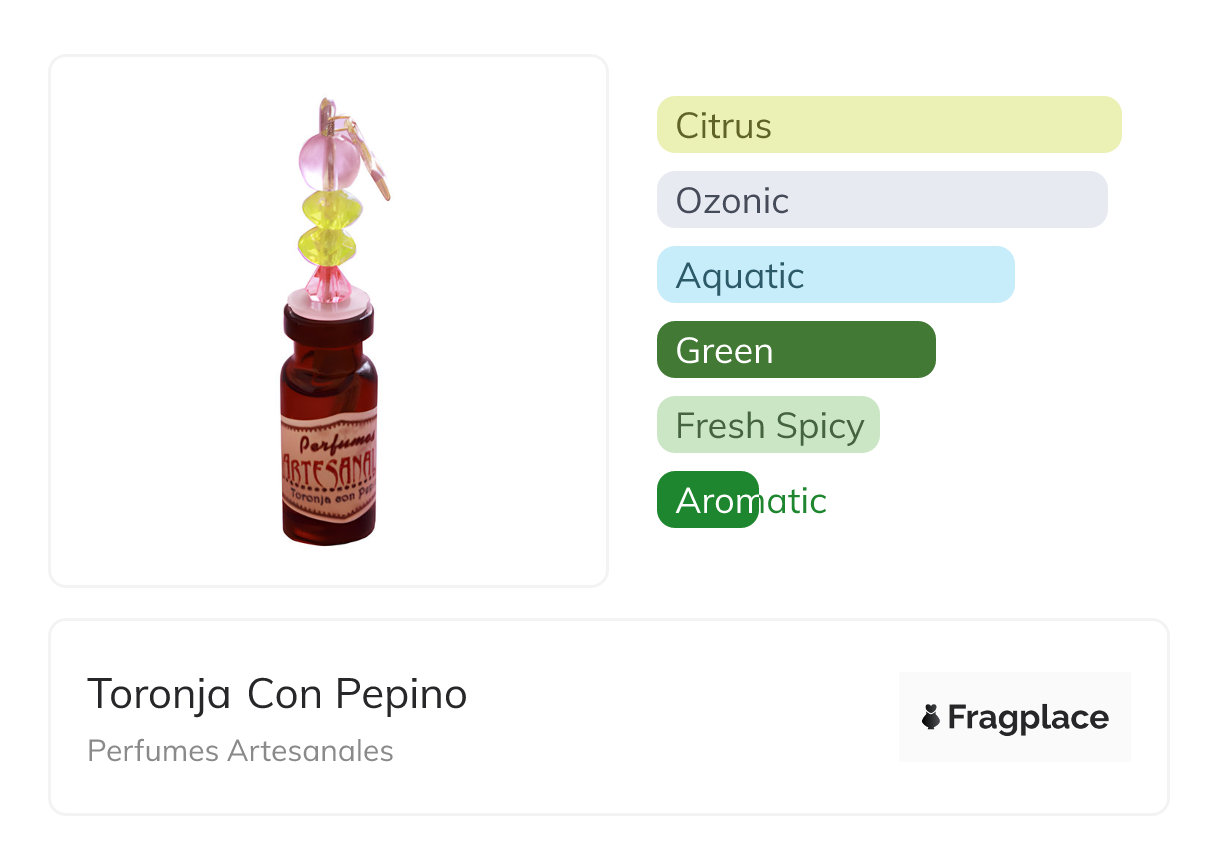Click the Ozonic accord bar
Image resolution: width=1218 pixels, height=864 pixels.
881,200
